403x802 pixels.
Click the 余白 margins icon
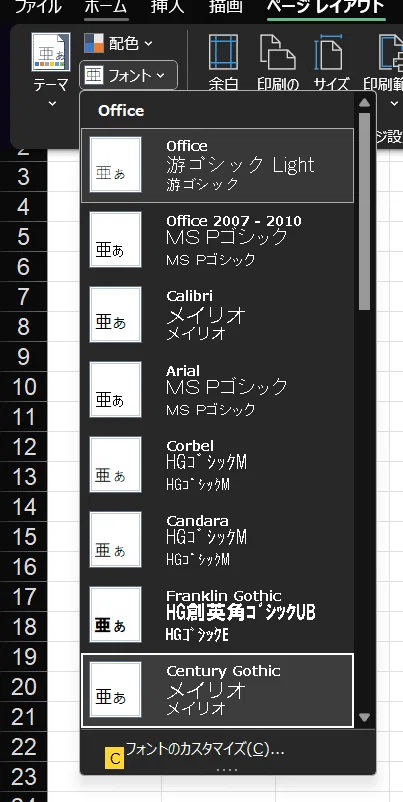point(223,52)
